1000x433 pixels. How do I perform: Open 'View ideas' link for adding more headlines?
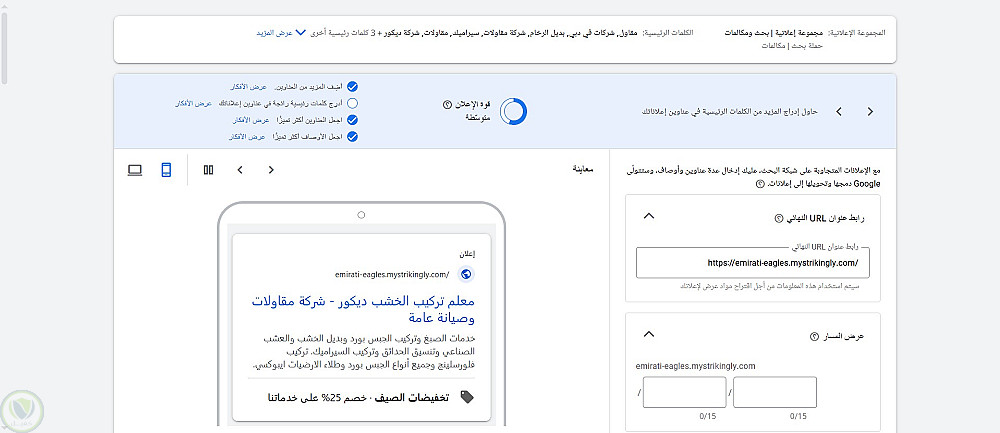pyautogui.click(x=249, y=87)
